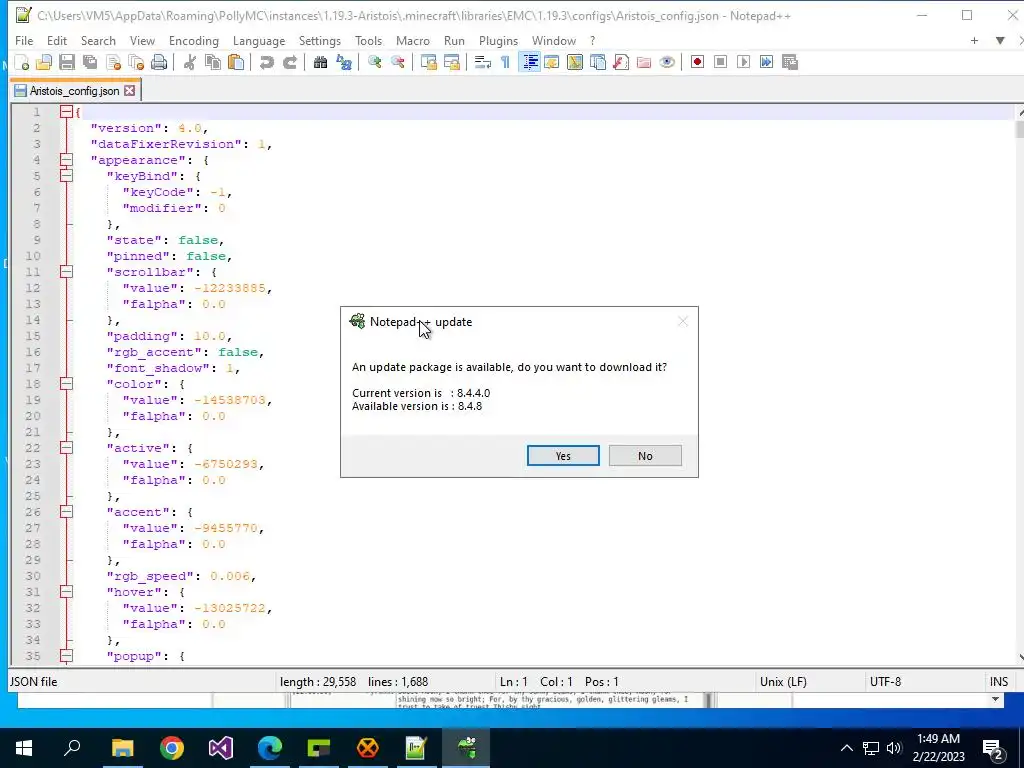Collapse the "keyBind" fold marker on line 5
This screenshot has height=768, width=1024.
pyautogui.click(x=66, y=176)
